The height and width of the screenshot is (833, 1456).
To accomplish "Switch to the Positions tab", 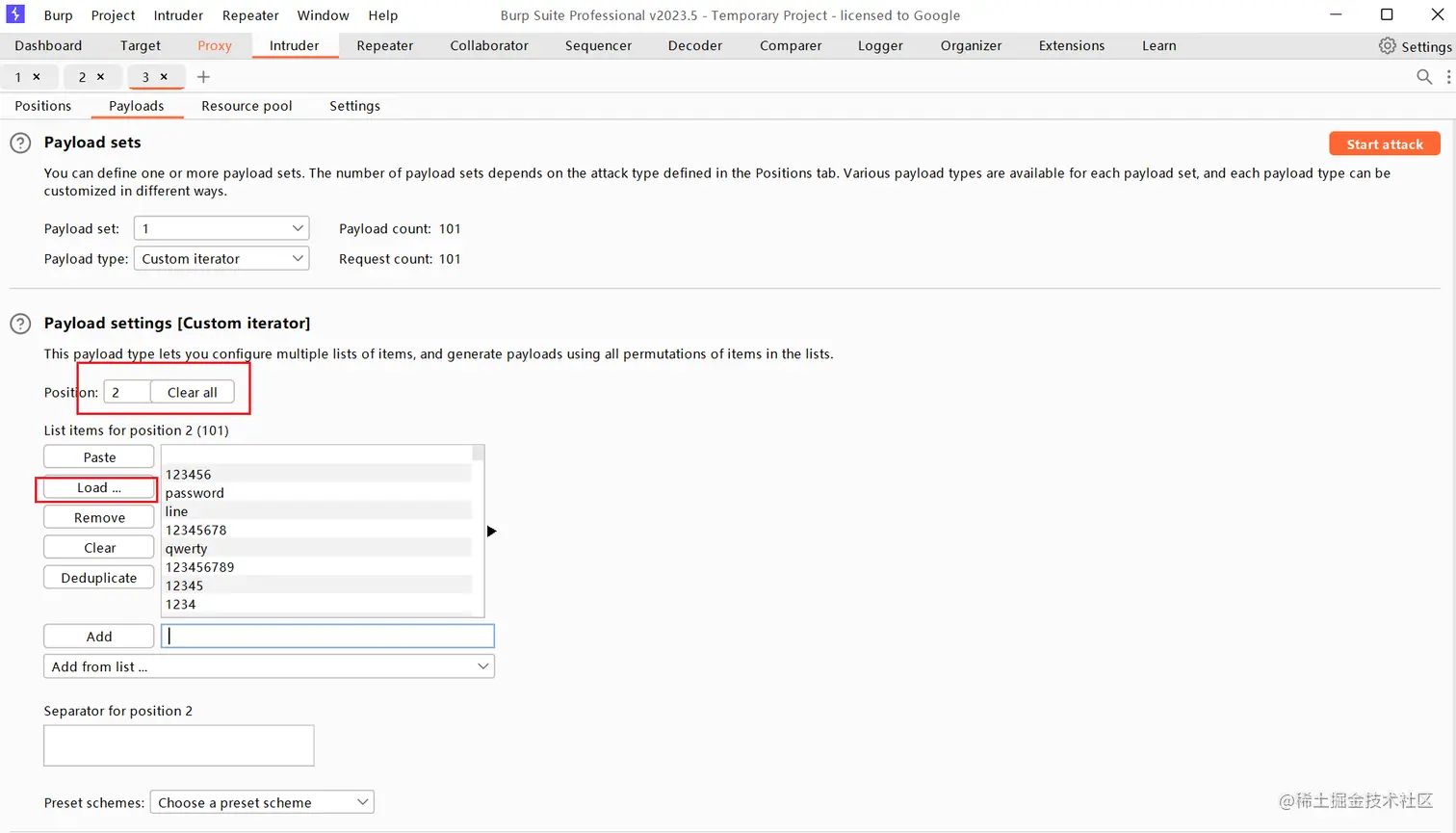I will click(42, 106).
